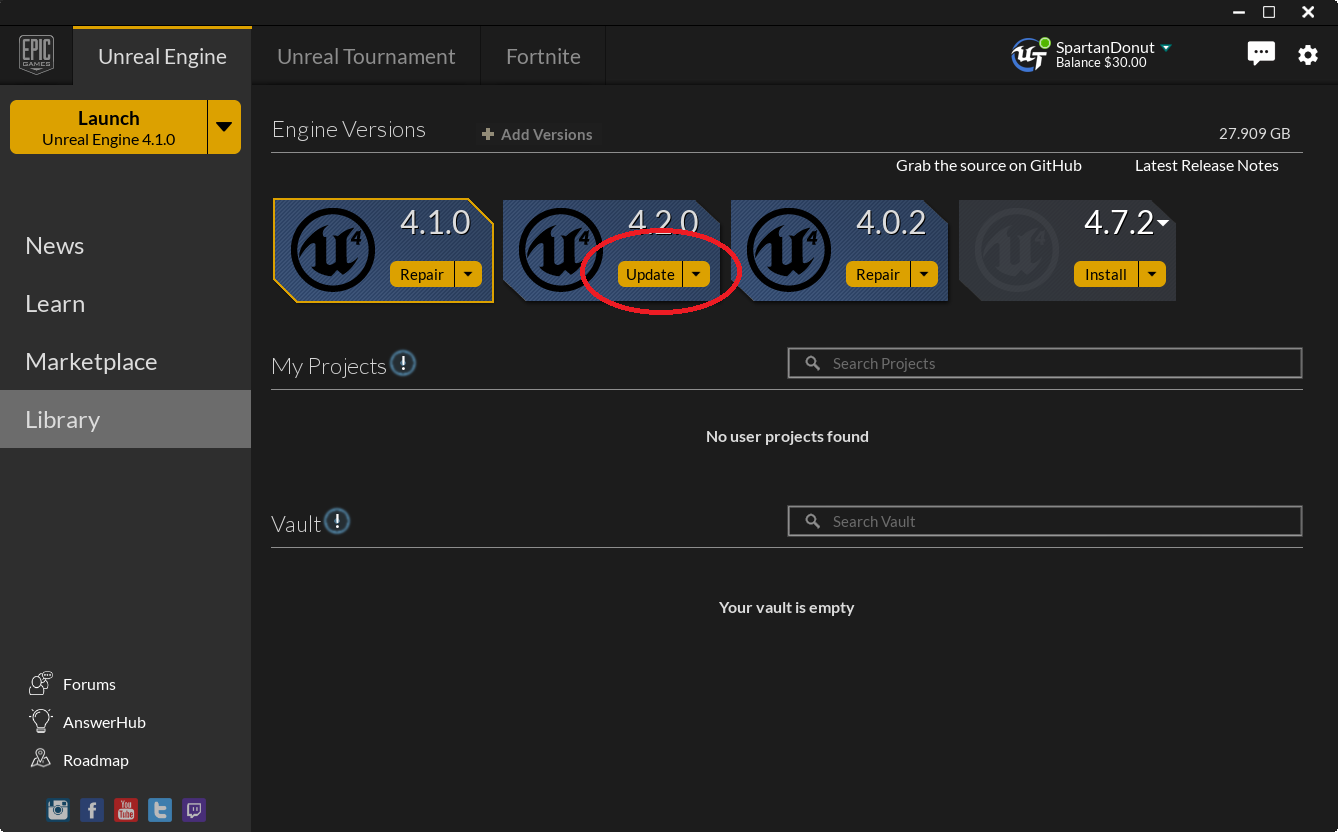Repair engine version 4.1.0
The height and width of the screenshot is (832, 1338).
click(422, 274)
